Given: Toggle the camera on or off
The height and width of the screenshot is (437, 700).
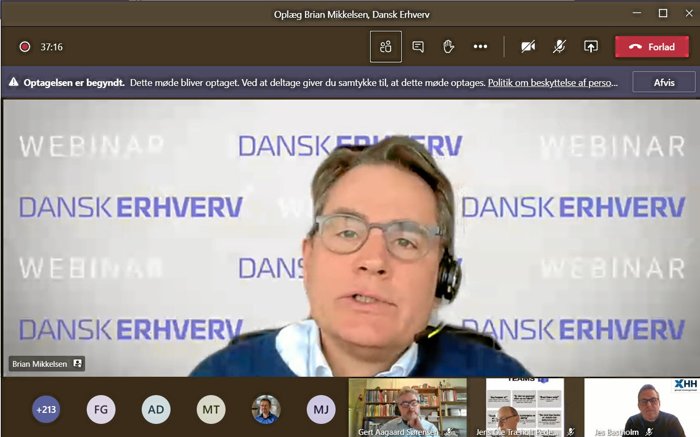Looking at the screenshot, I should [527, 47].
